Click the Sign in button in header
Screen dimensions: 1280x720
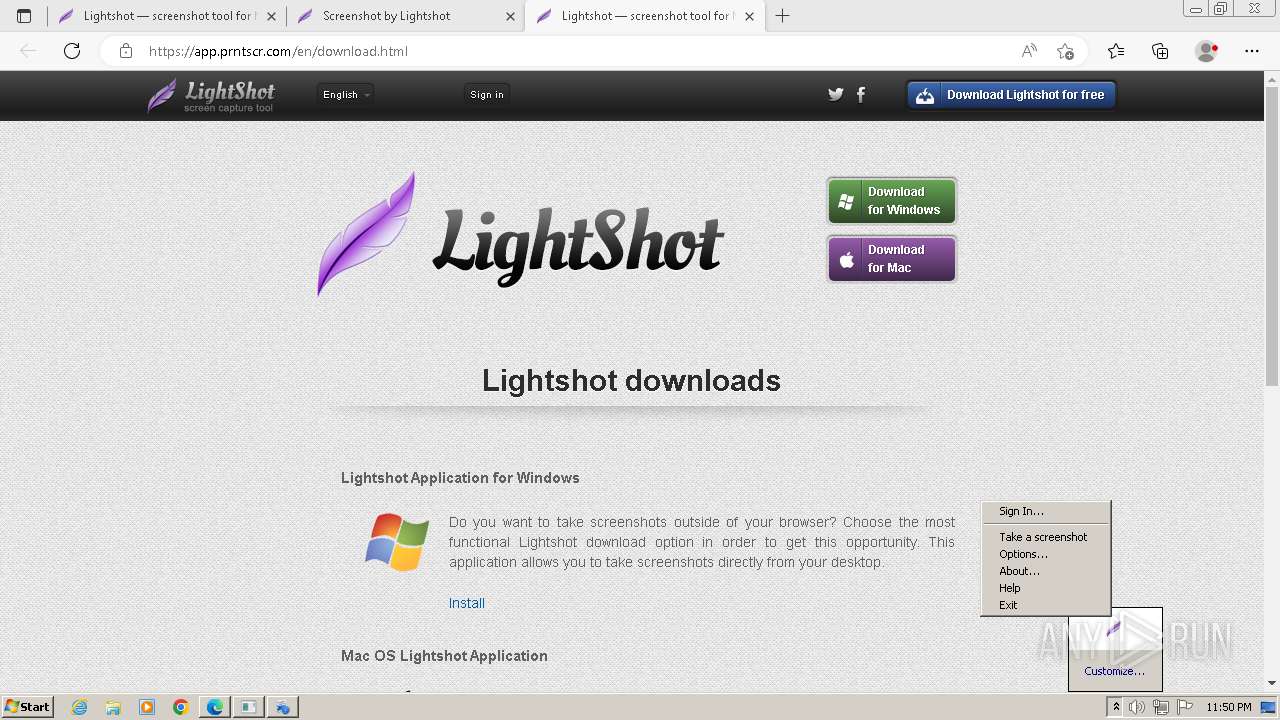coord(487,94)
